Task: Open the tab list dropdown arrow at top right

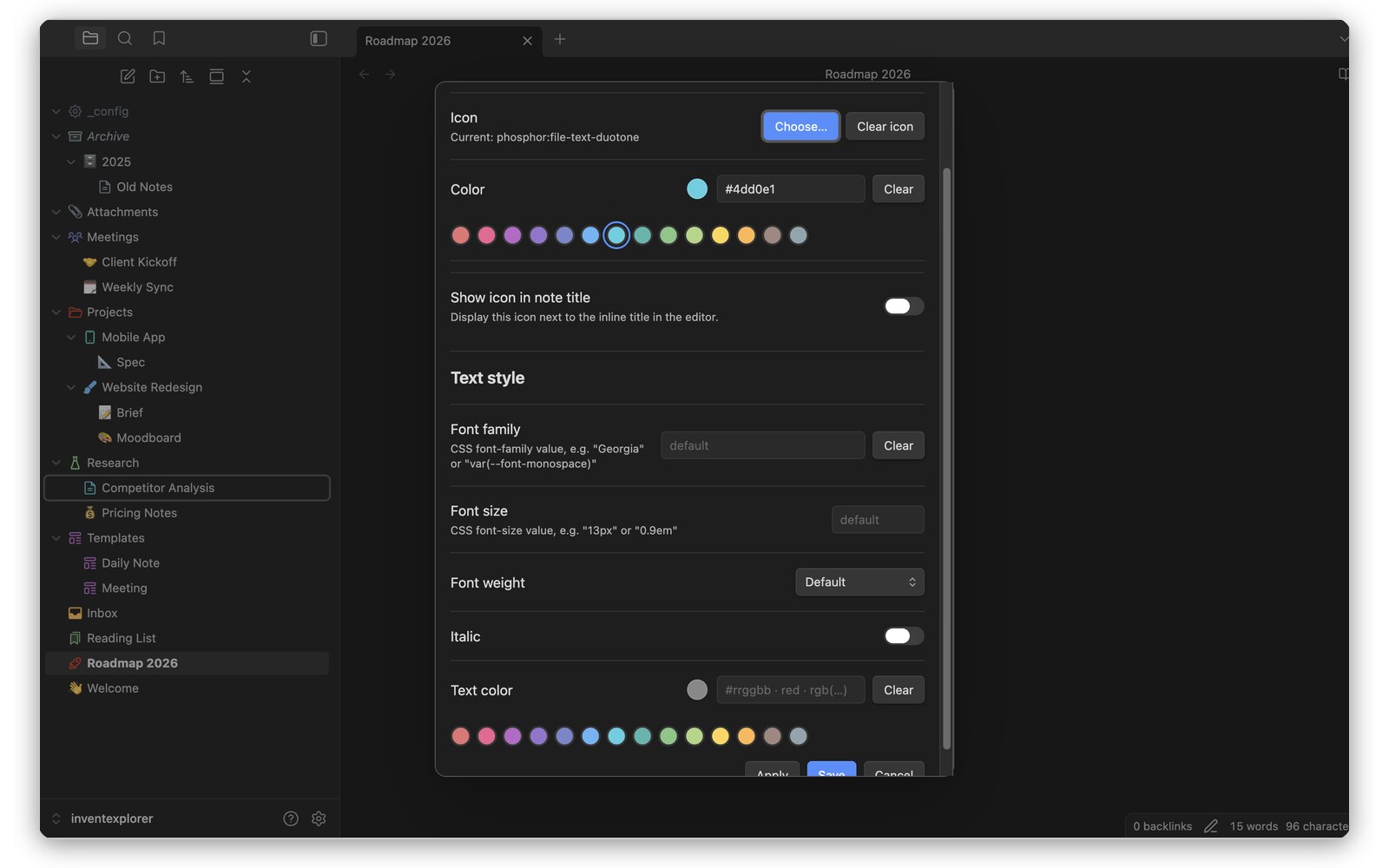Action: (x=1343, y=39)
